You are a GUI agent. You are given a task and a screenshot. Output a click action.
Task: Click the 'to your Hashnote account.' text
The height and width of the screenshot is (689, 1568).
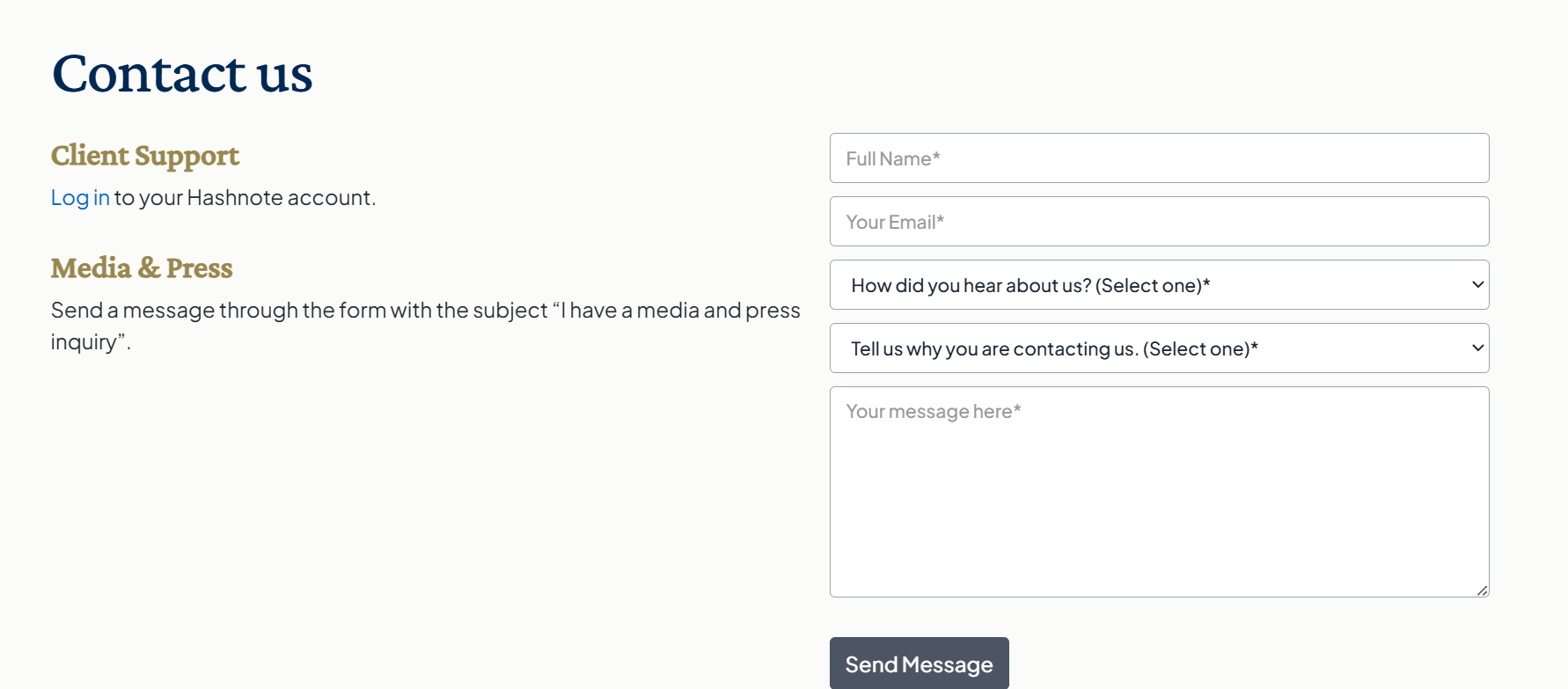(x=245, y=198)
